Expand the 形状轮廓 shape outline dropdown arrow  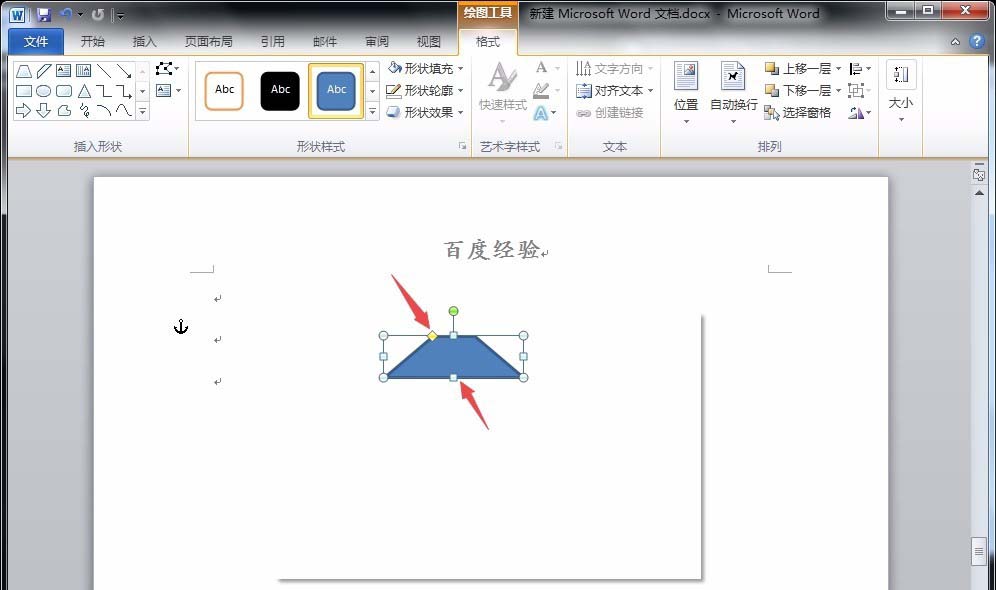pyautogui.click(x=461, y=91)
